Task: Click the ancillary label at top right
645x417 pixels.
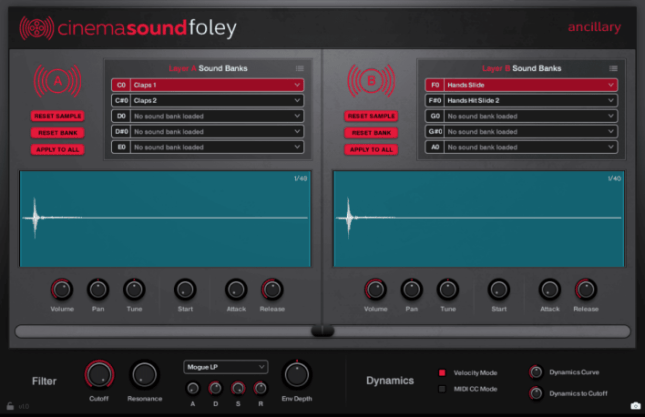Action: pos(594,27)
